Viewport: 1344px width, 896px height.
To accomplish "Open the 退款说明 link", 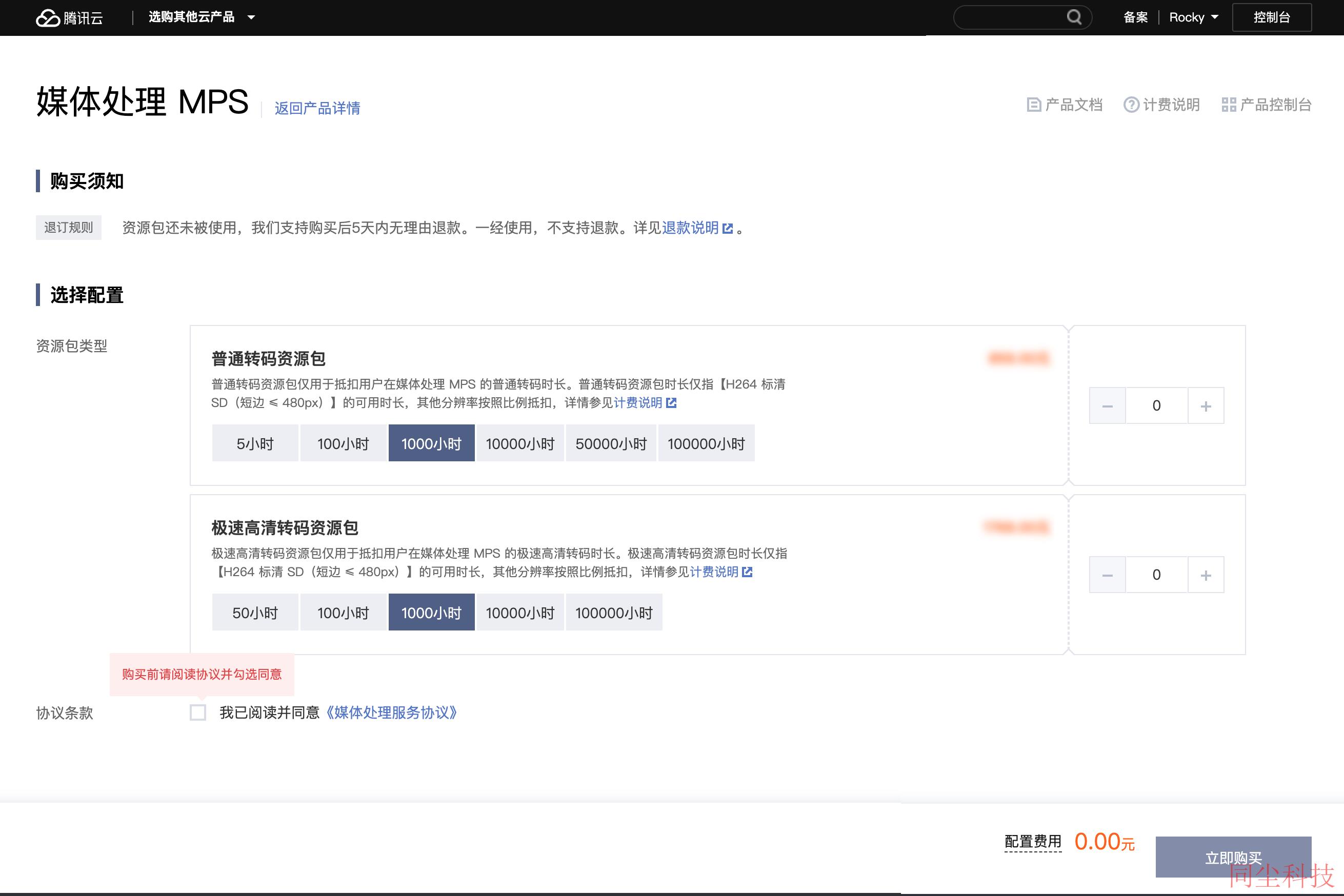I will click(x=691, y=228).
